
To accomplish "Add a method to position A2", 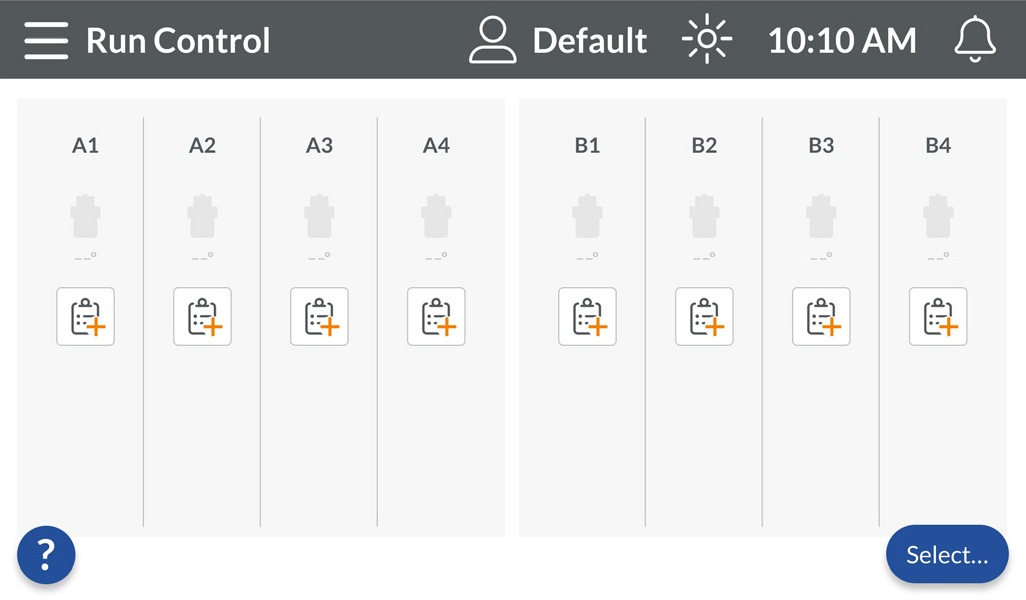I will [202, 316].
